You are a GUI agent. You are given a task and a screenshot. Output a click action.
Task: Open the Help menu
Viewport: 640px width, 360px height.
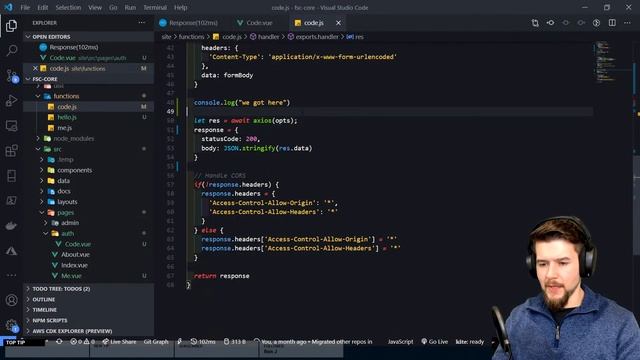pyautogui.click(x=180, y=7)
